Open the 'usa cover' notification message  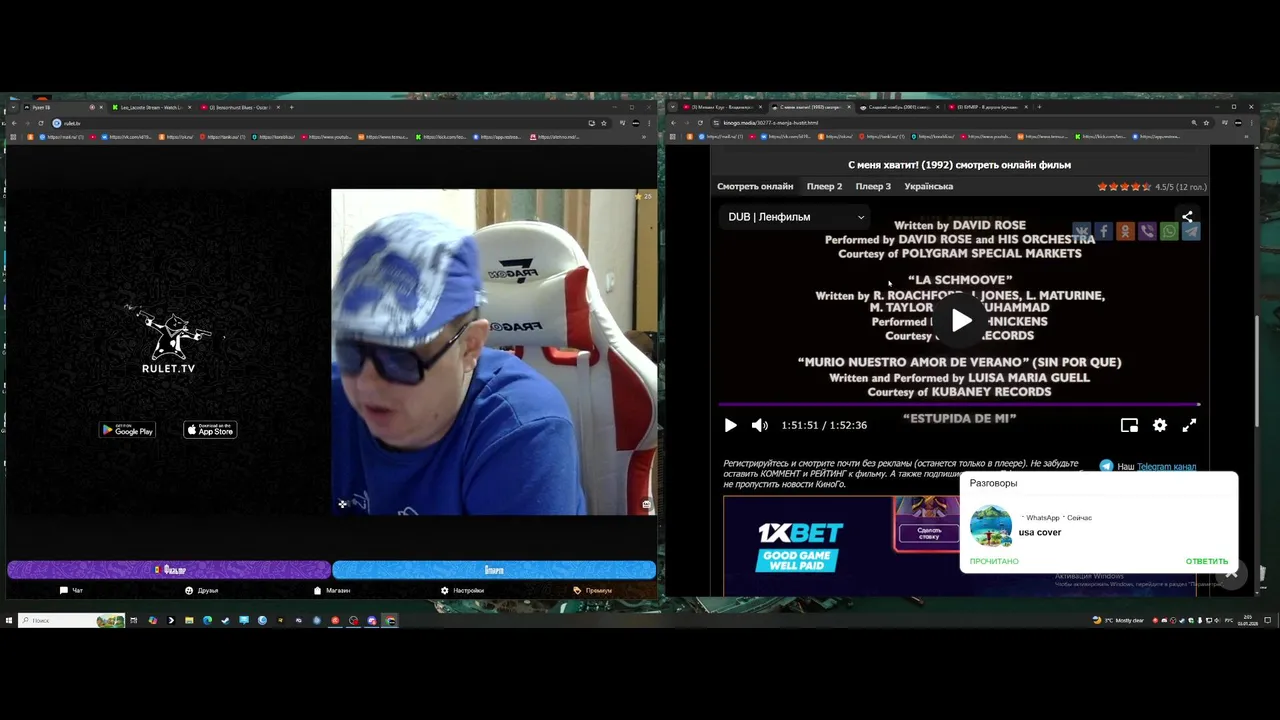(x=1040, y=532)
